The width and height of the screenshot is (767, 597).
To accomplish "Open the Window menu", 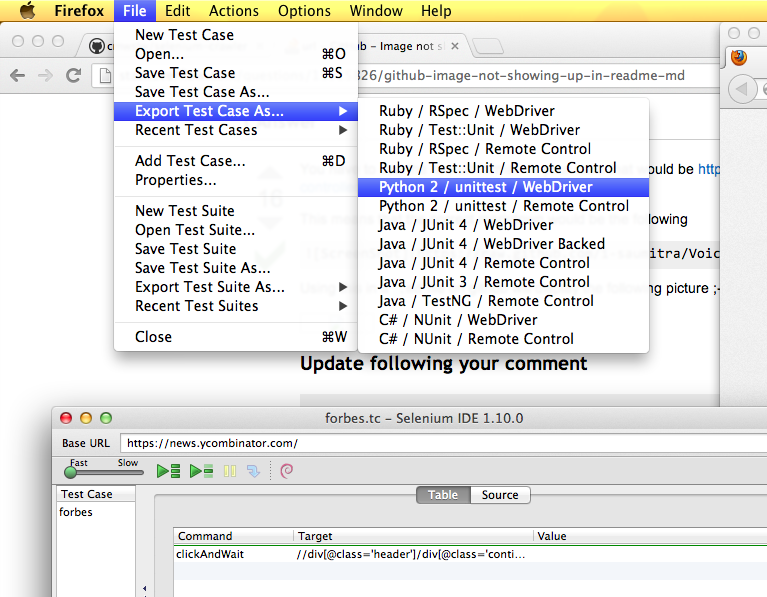I will pyautogui.click(x=376, y=11).
